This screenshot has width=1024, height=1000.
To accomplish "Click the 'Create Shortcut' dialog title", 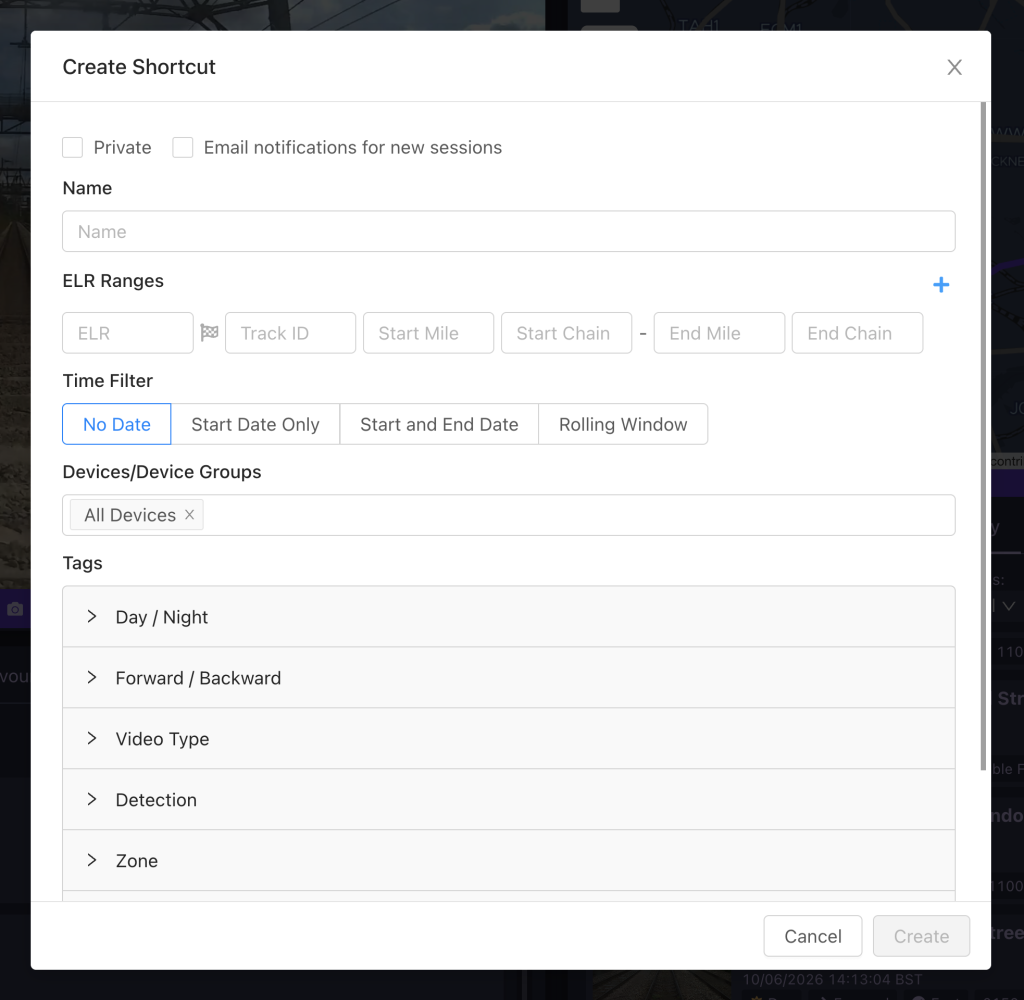I will pos(139,67).
